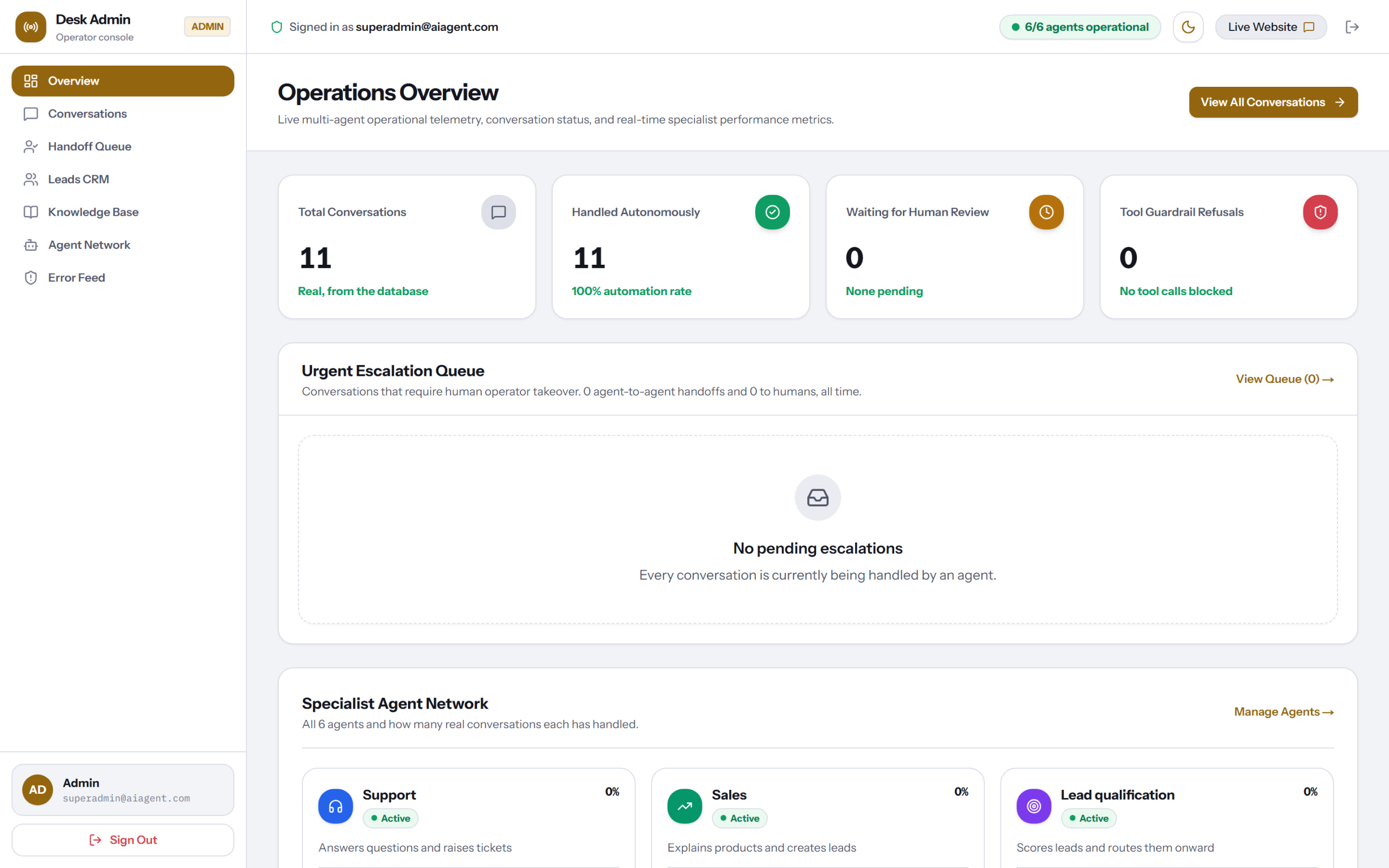Open the View Queue (0) link
This screenshot has height=868, width=1389.
click(x=1284, y=379)
